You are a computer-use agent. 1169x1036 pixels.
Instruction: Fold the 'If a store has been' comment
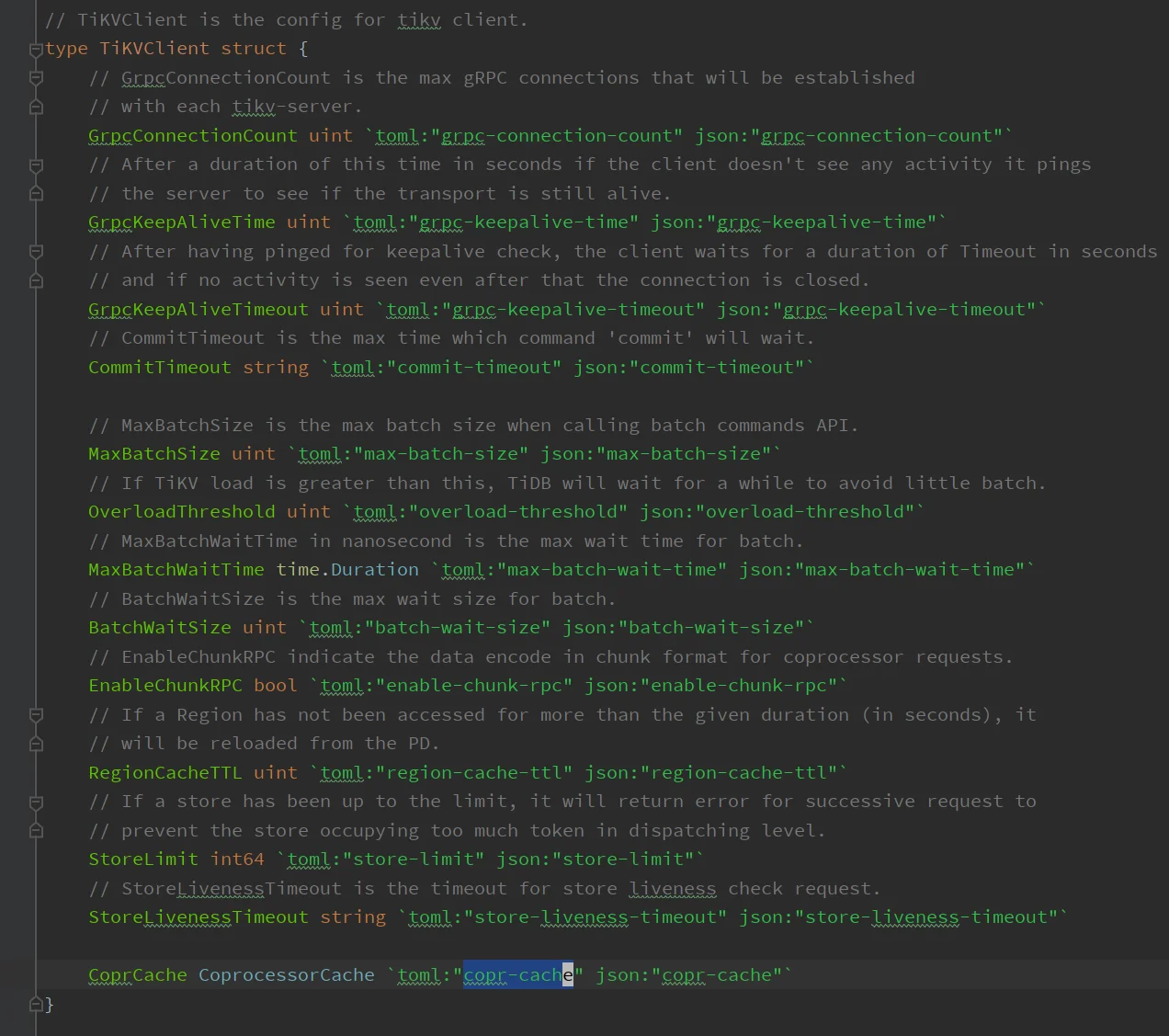click(x=36, y=802)
